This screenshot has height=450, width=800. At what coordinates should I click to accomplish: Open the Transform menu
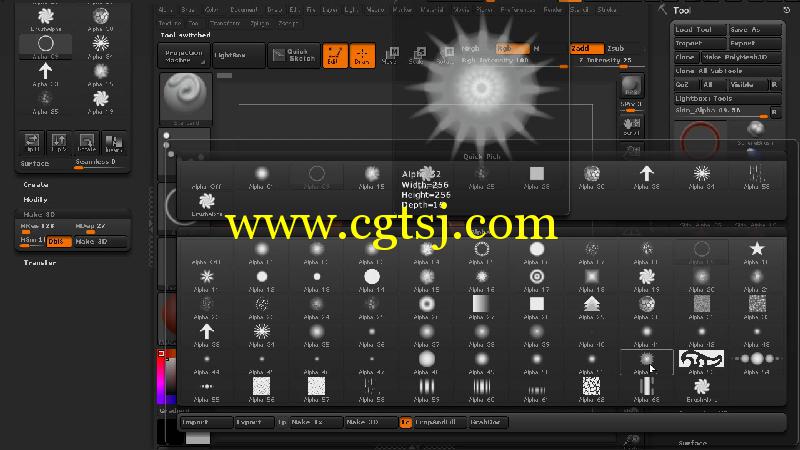coord(224,23)
